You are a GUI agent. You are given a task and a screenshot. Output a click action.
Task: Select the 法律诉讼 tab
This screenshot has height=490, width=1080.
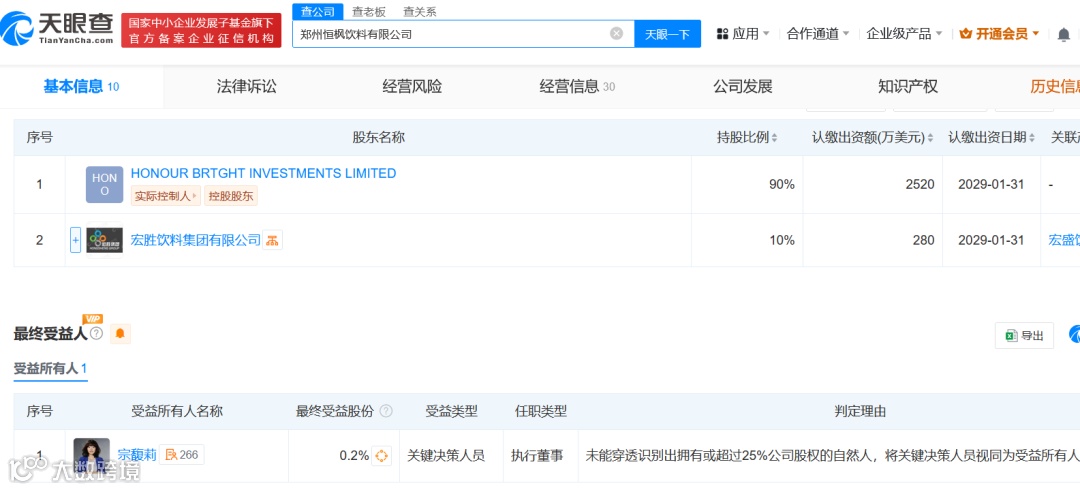pos(247,87)
